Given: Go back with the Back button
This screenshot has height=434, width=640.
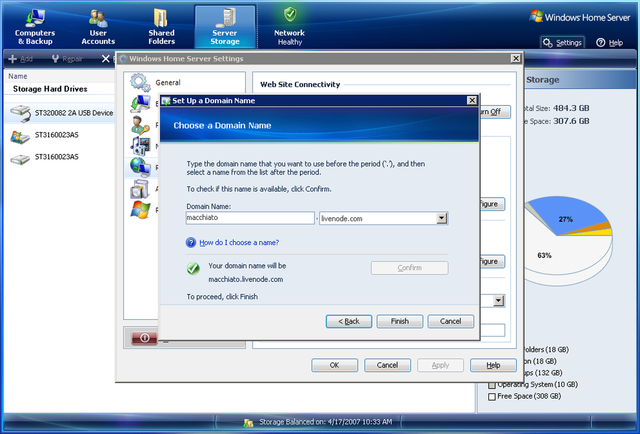Looking at the screenshot, I should (x=349, y=321).
